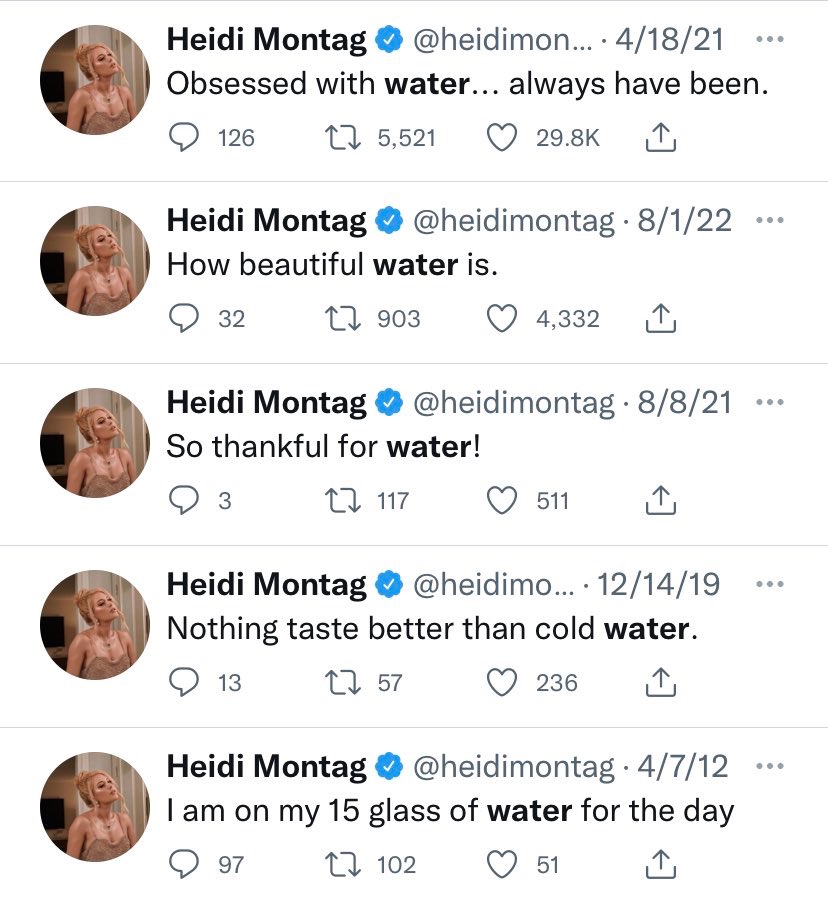The height and width of the screenshot is (908, 828).
Task: Open more options on the 4/18/21 tweet
Action: (770, 39)
